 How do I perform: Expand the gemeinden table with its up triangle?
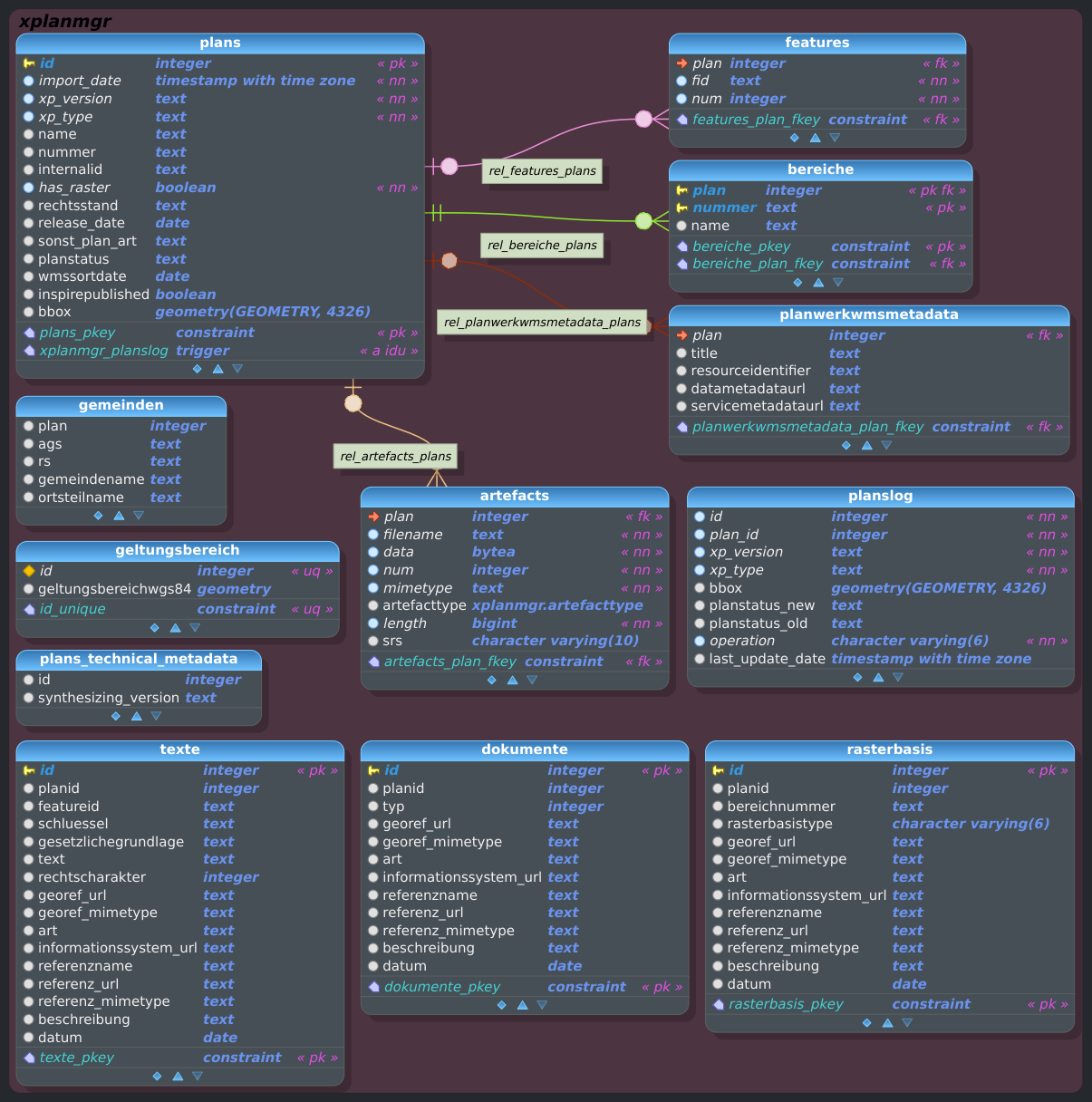click(x=119, y=516)
